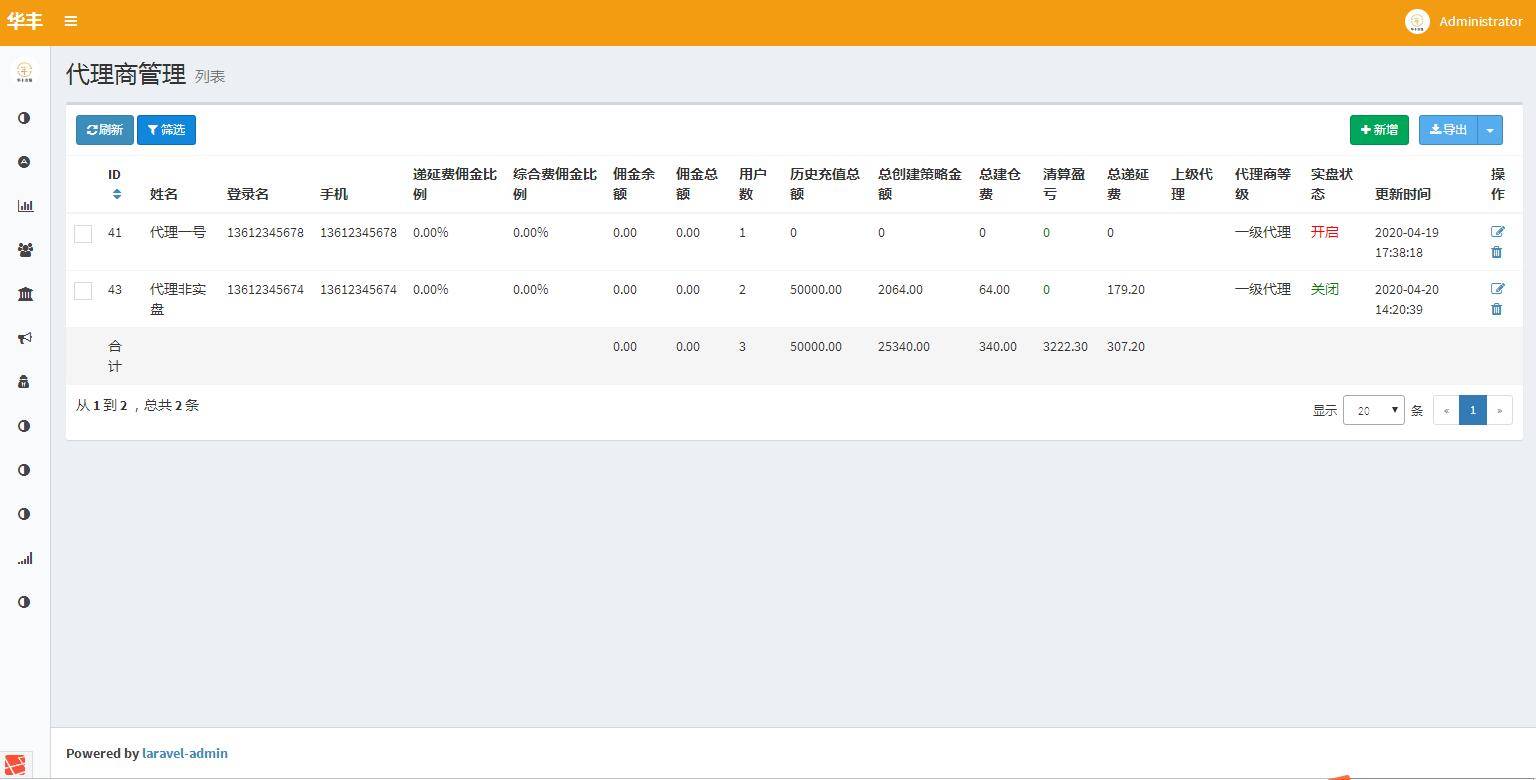
Task: Check the checkbox for row ID 41
Action: (83, 234)
